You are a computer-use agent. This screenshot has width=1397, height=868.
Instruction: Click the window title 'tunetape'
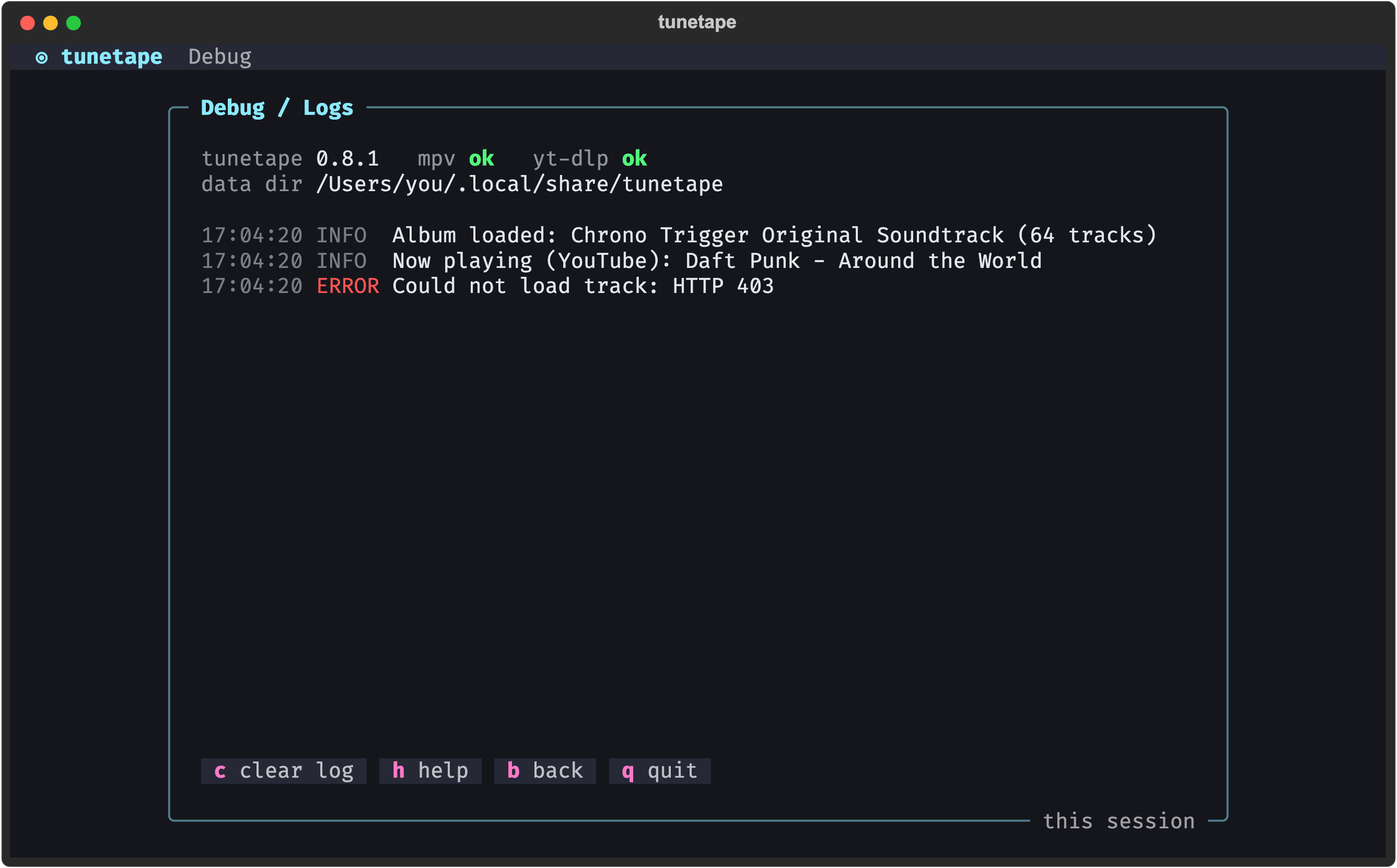tap(697, 22)
